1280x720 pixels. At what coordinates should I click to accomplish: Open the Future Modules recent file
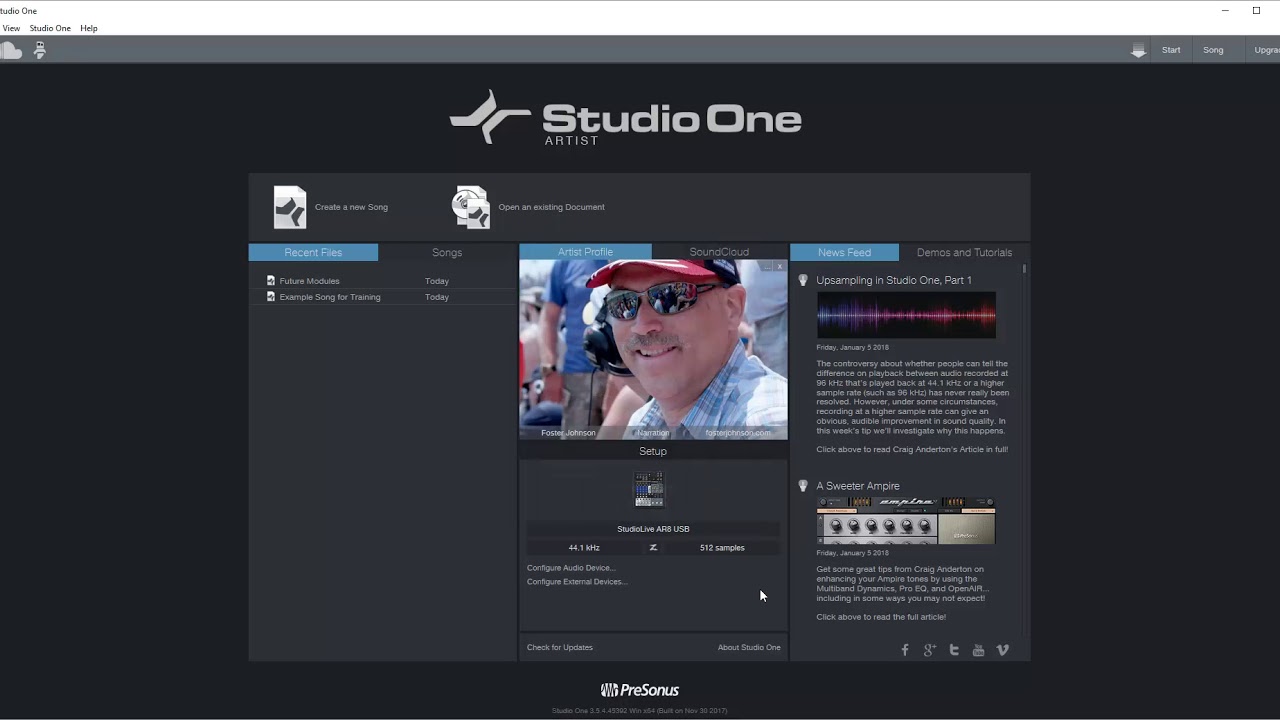point(383,281)
